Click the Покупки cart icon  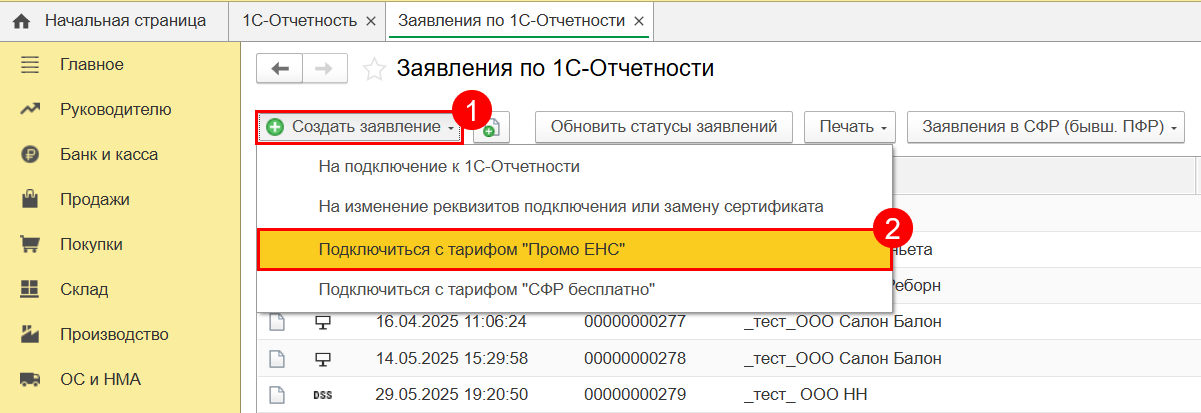30,244
